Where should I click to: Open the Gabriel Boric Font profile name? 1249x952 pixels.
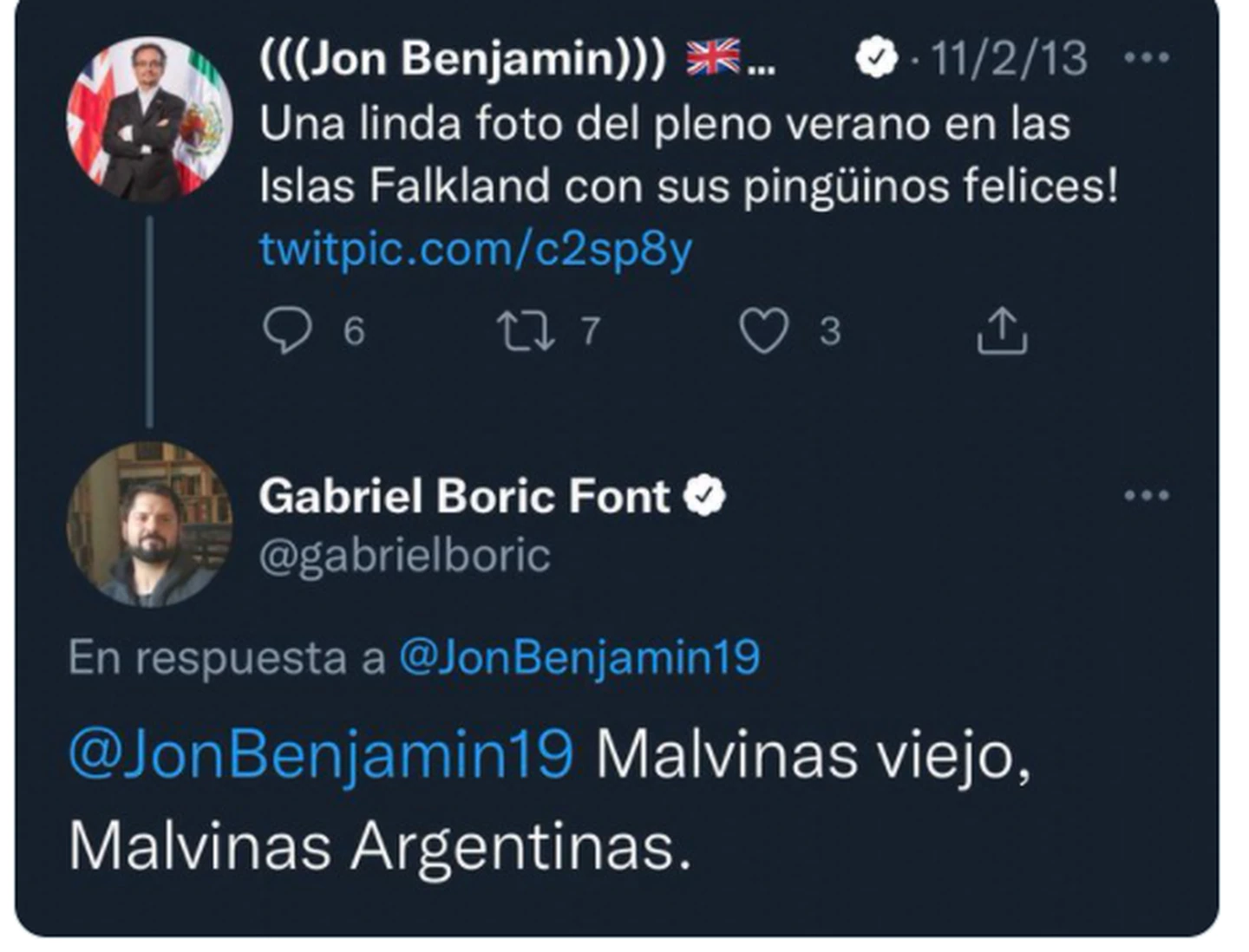(464, 497)
